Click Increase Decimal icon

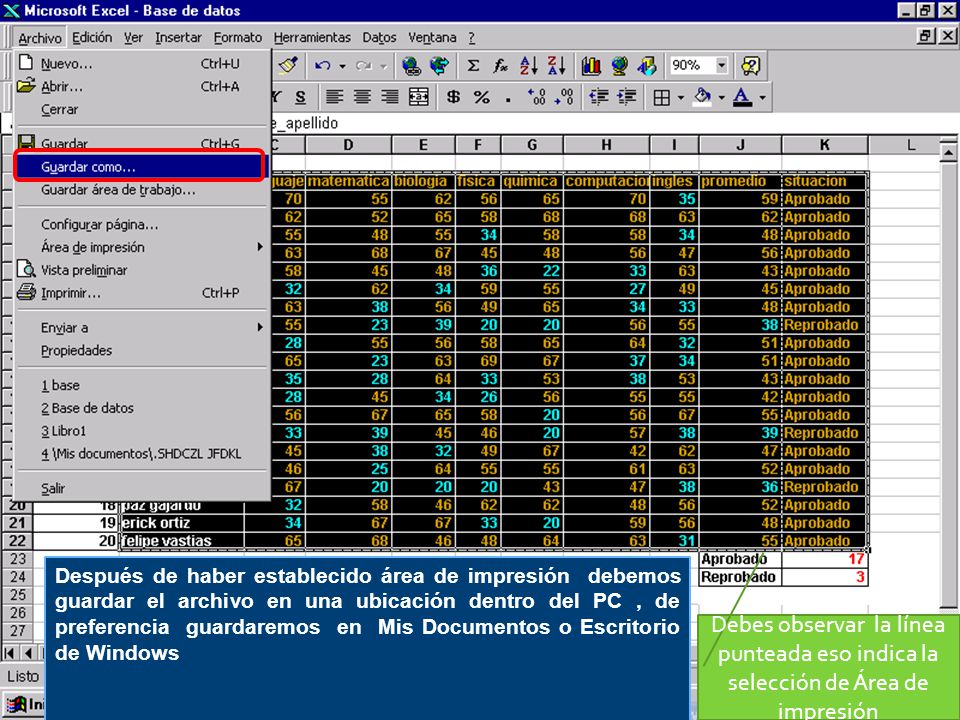pyautogui.click(x=536, y=97)
